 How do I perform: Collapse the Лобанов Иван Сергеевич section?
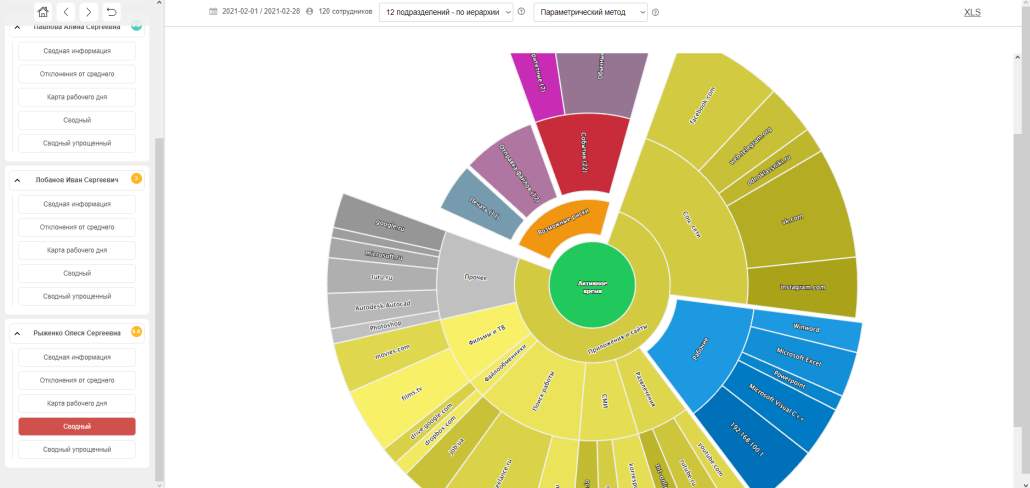tap(18, 180)
